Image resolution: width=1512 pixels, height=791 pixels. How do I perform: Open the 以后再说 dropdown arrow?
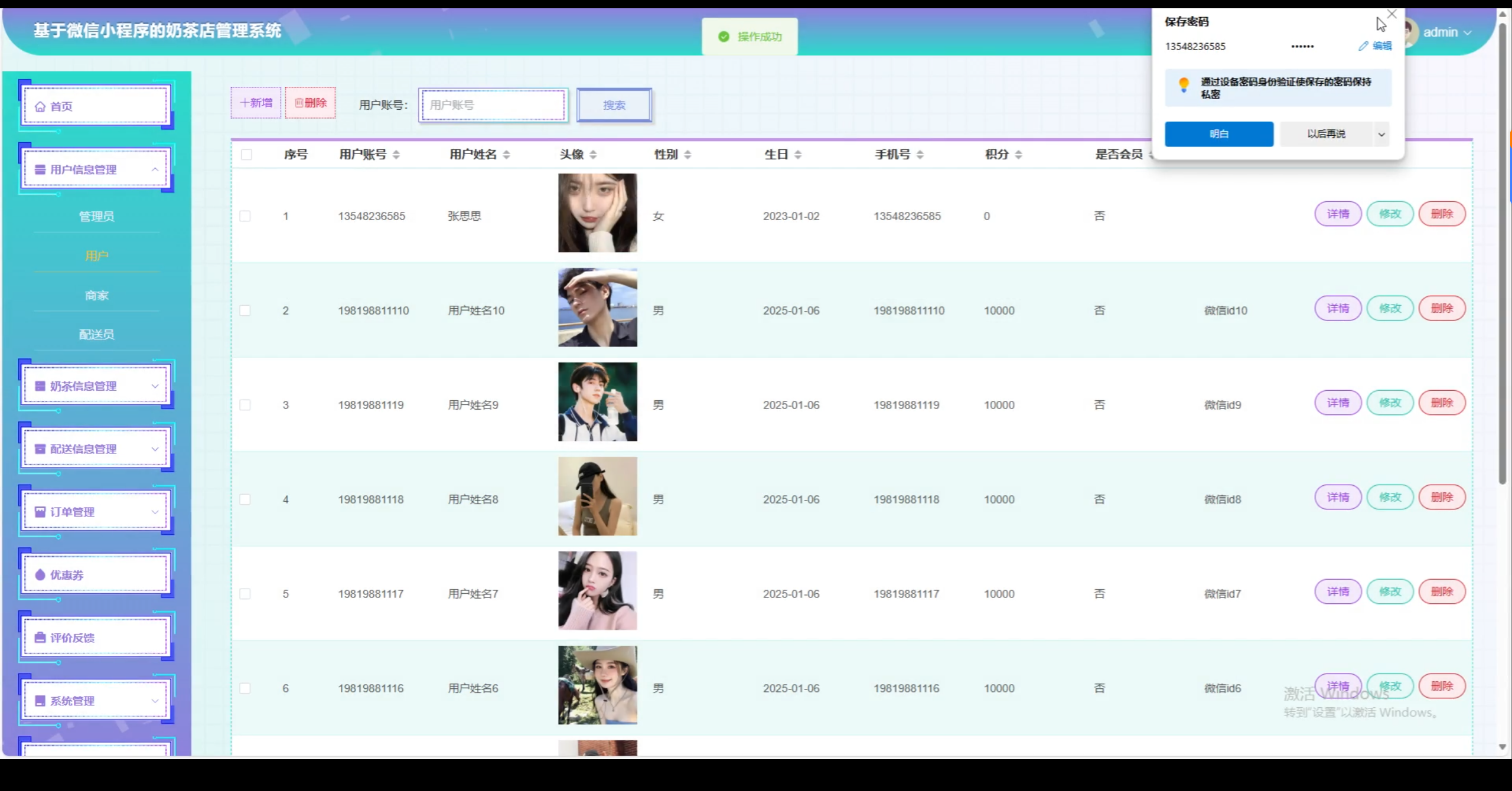pos(1381,135)
